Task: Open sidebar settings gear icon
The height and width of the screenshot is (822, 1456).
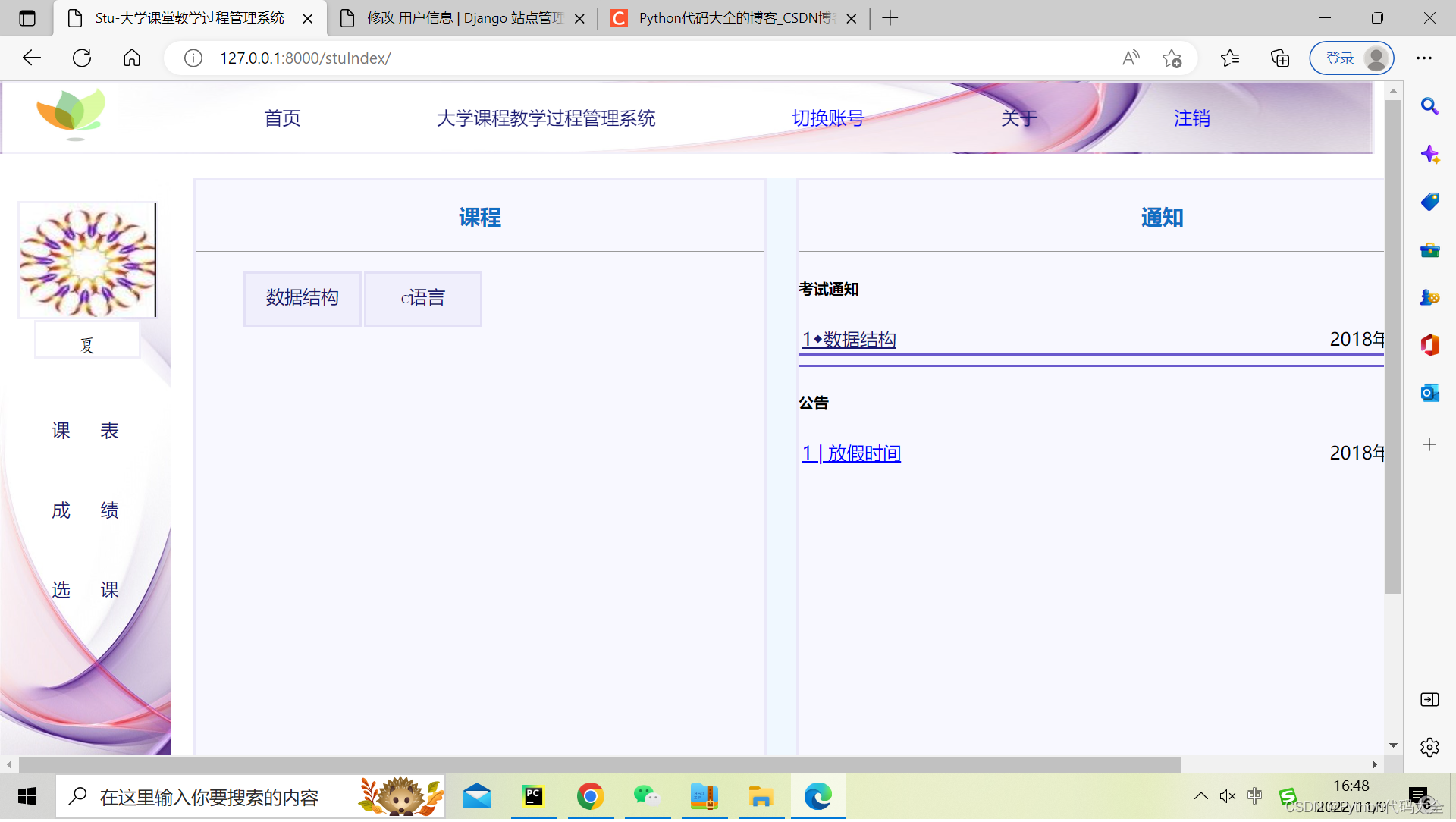Action: (x=1429, y=748)
